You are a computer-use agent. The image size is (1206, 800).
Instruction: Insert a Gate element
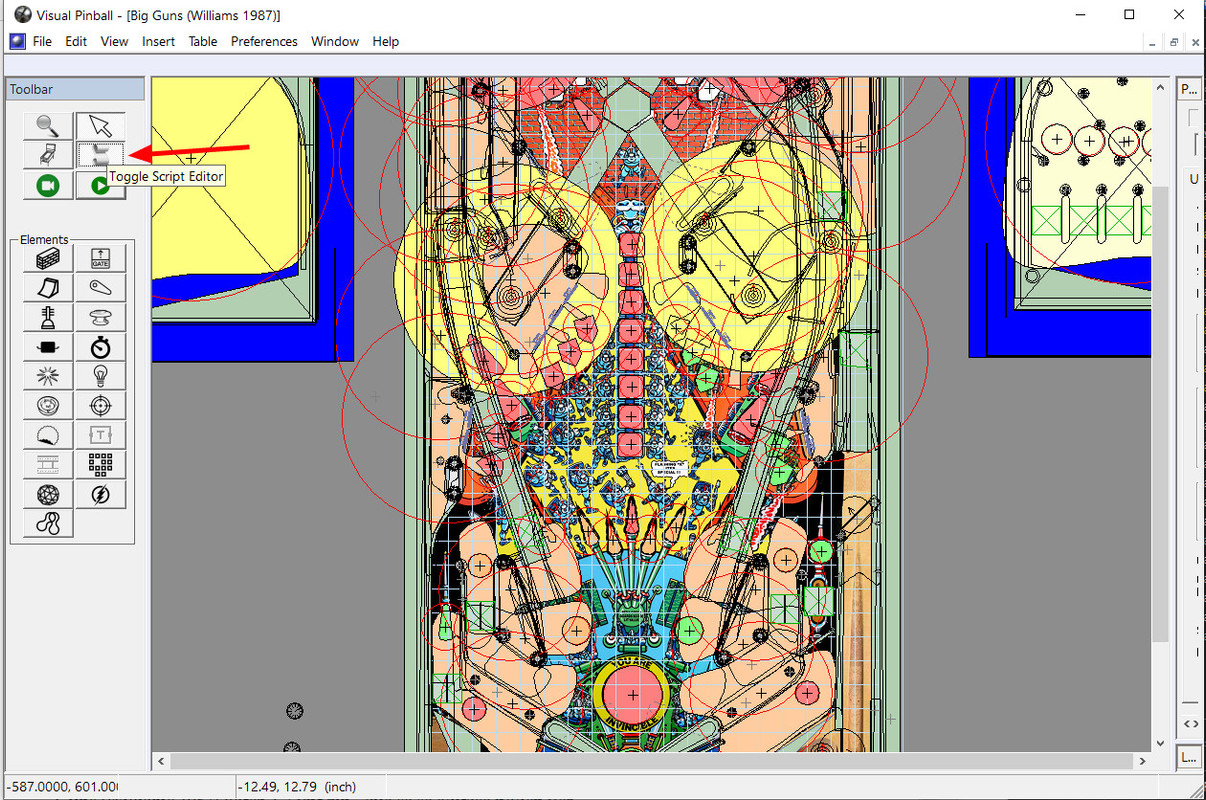[101, 258]
